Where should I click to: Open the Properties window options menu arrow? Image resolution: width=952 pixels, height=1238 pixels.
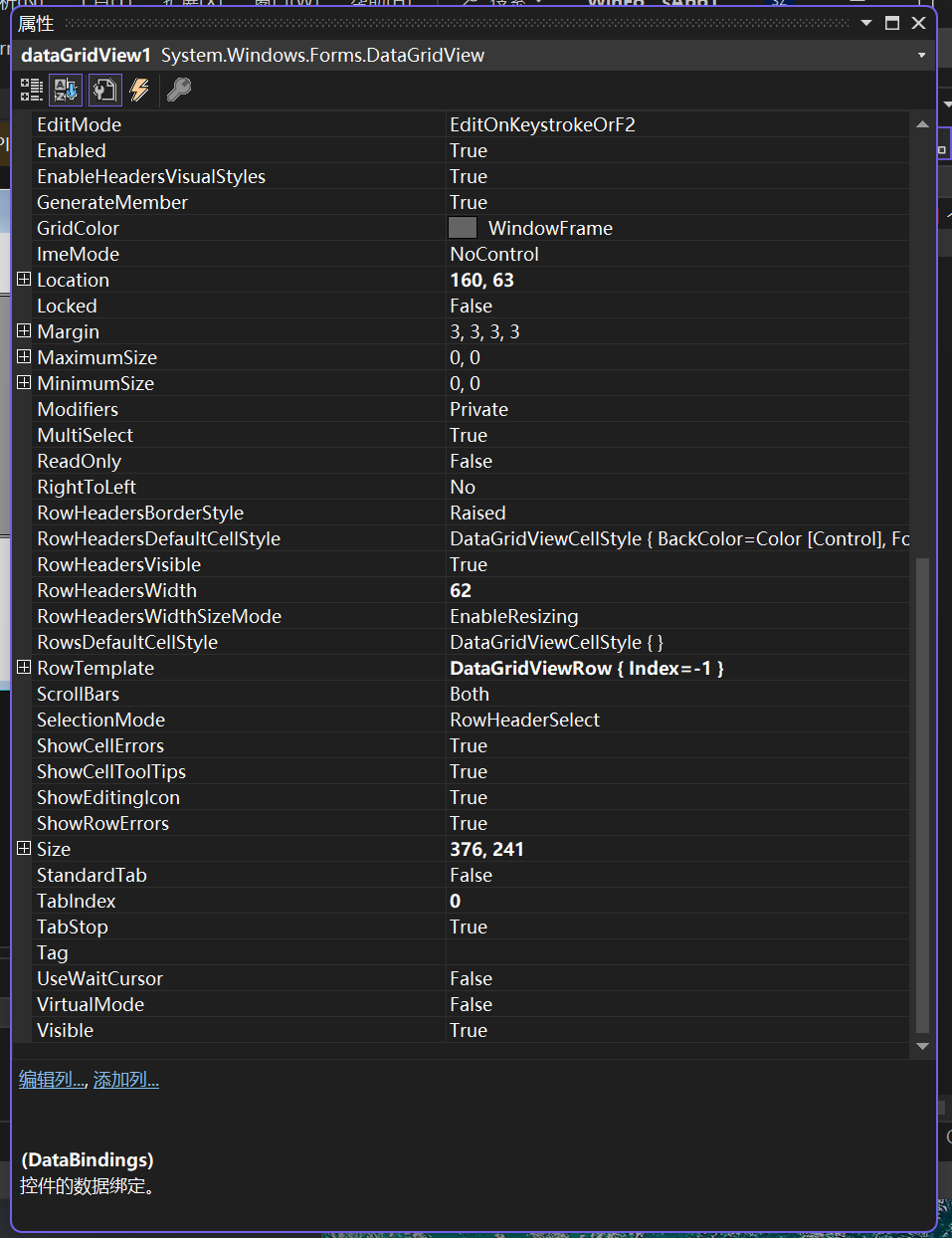(x=863, y=22)
